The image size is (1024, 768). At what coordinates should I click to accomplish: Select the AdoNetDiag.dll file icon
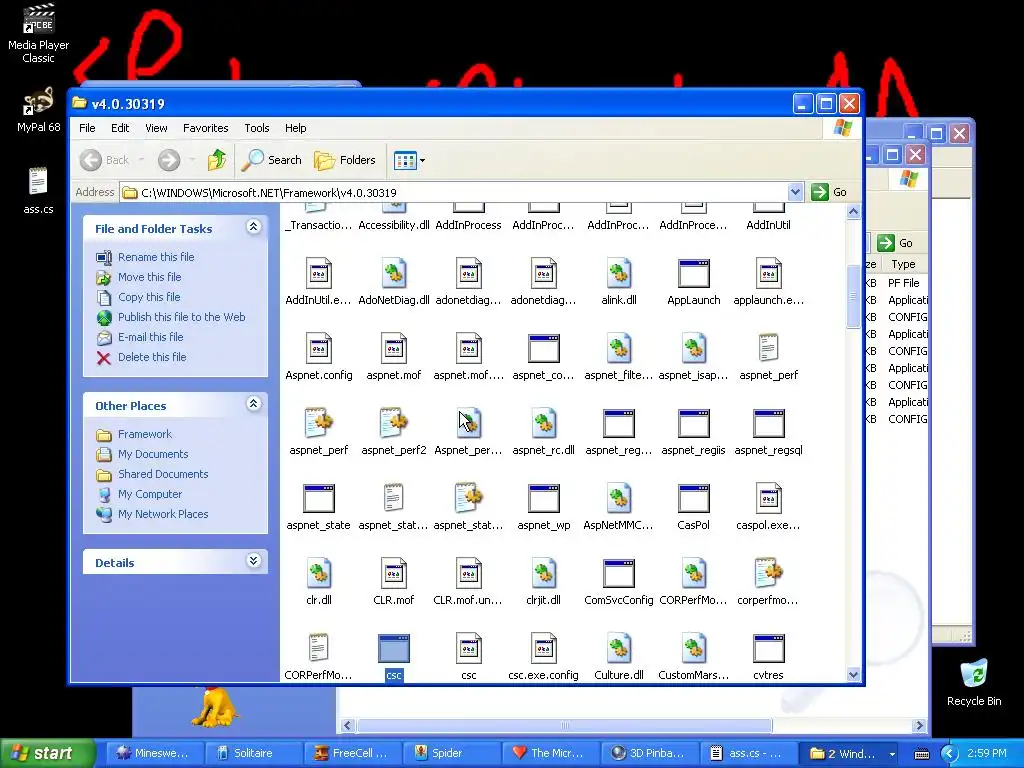pyautogui.click(x=394, y=273)
